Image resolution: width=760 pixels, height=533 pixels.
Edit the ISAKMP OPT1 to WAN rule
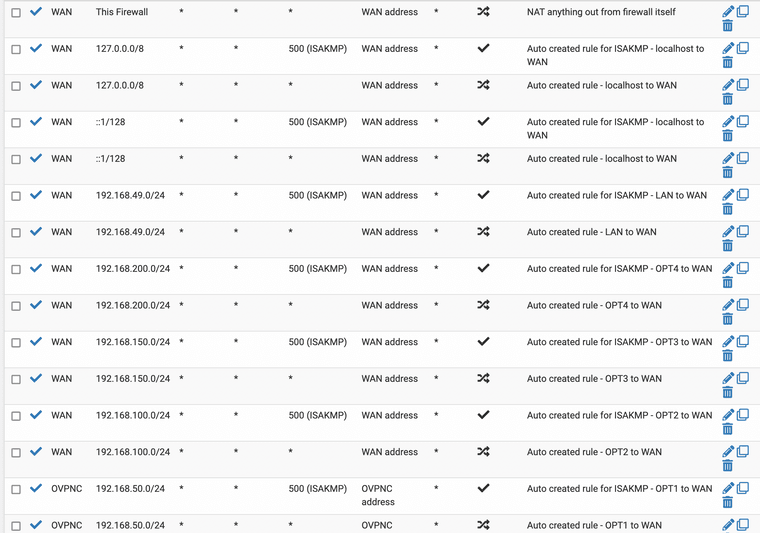pos(728,488)
